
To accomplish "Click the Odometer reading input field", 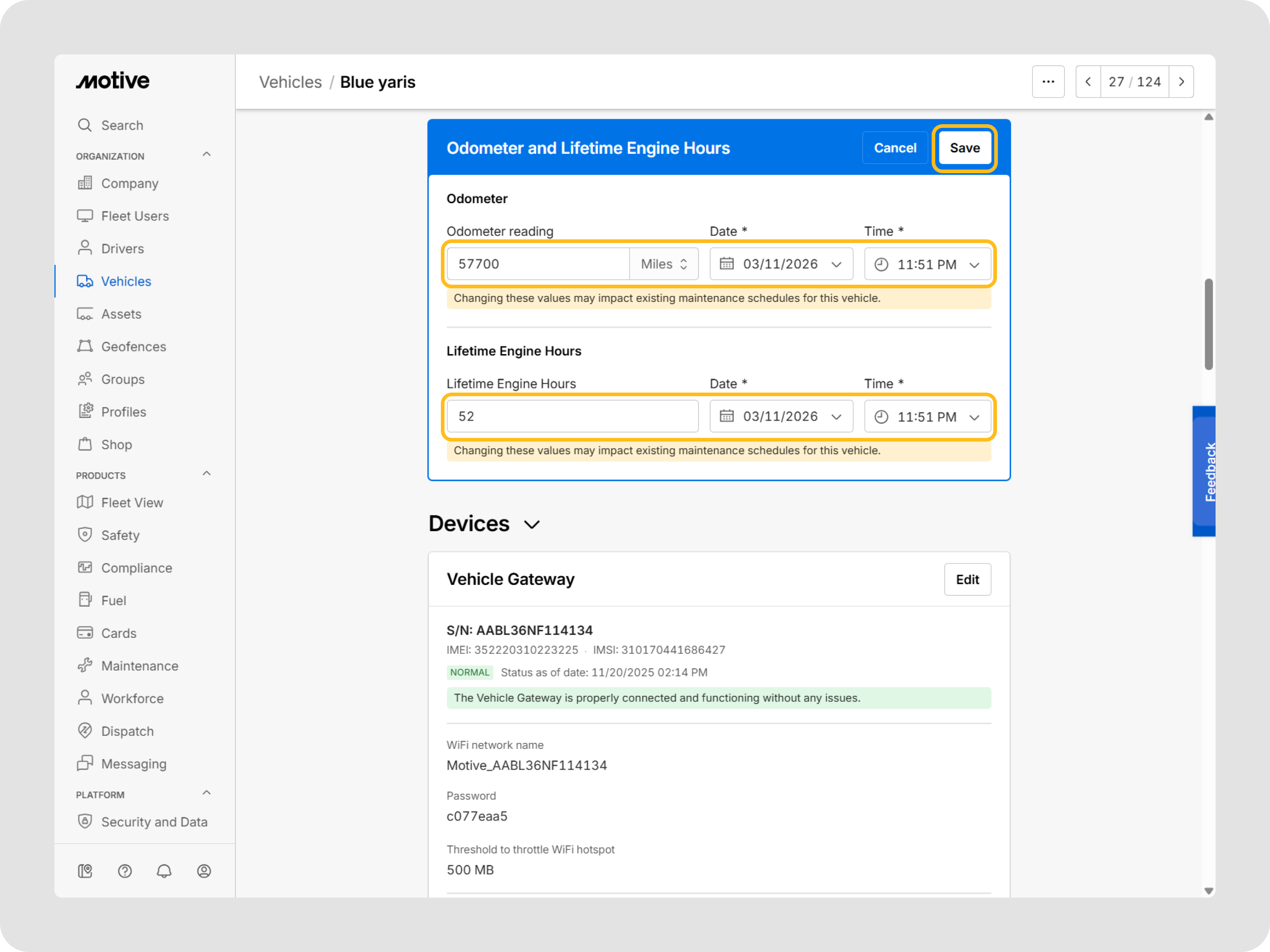I will click(x=538, y=264).
